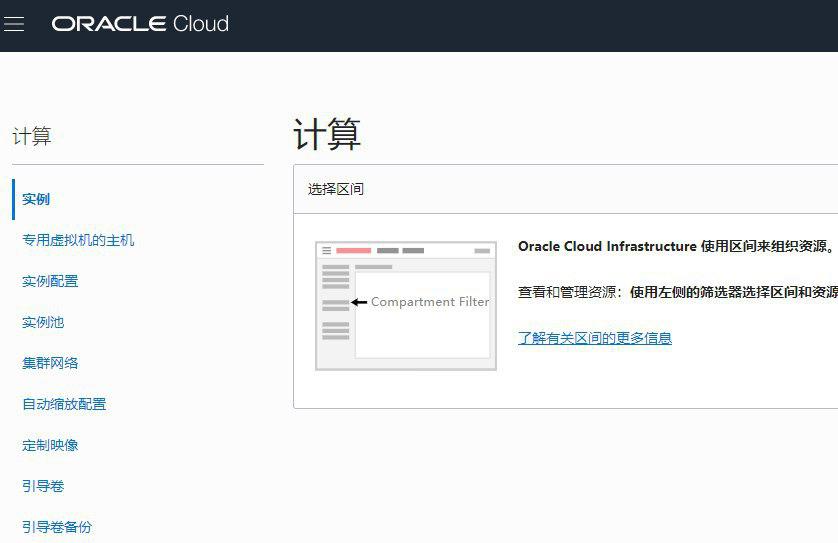Click the bold Oracle Cloud Infrastructure text
838x543 pixels.
pos(606,246)
